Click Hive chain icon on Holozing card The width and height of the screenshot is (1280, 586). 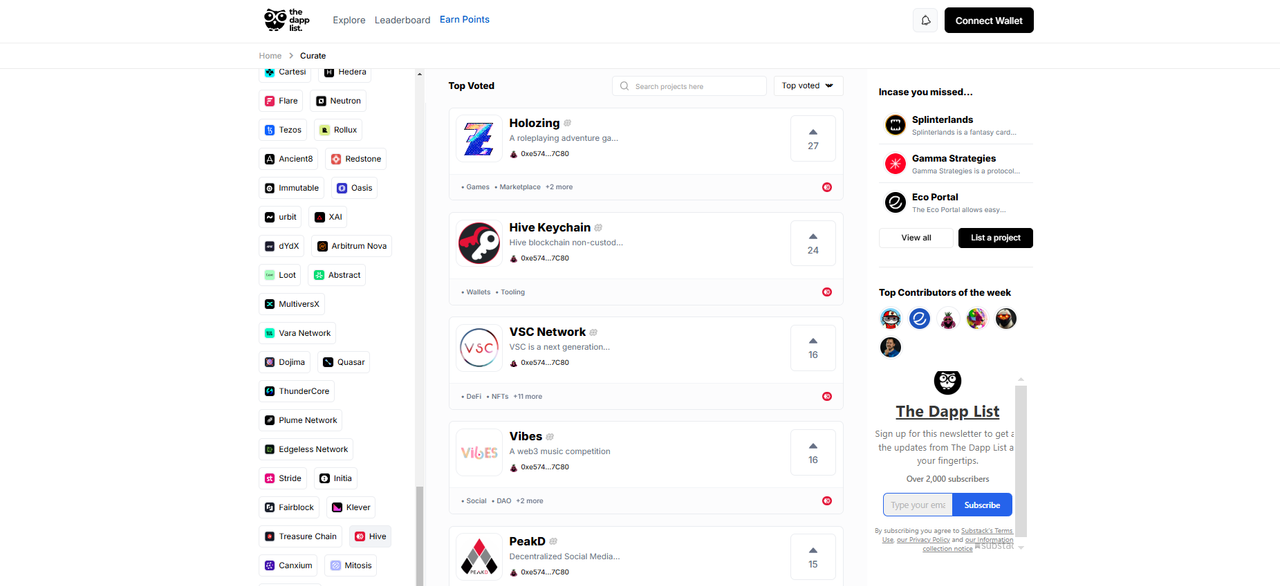click(x=827, y=187)
